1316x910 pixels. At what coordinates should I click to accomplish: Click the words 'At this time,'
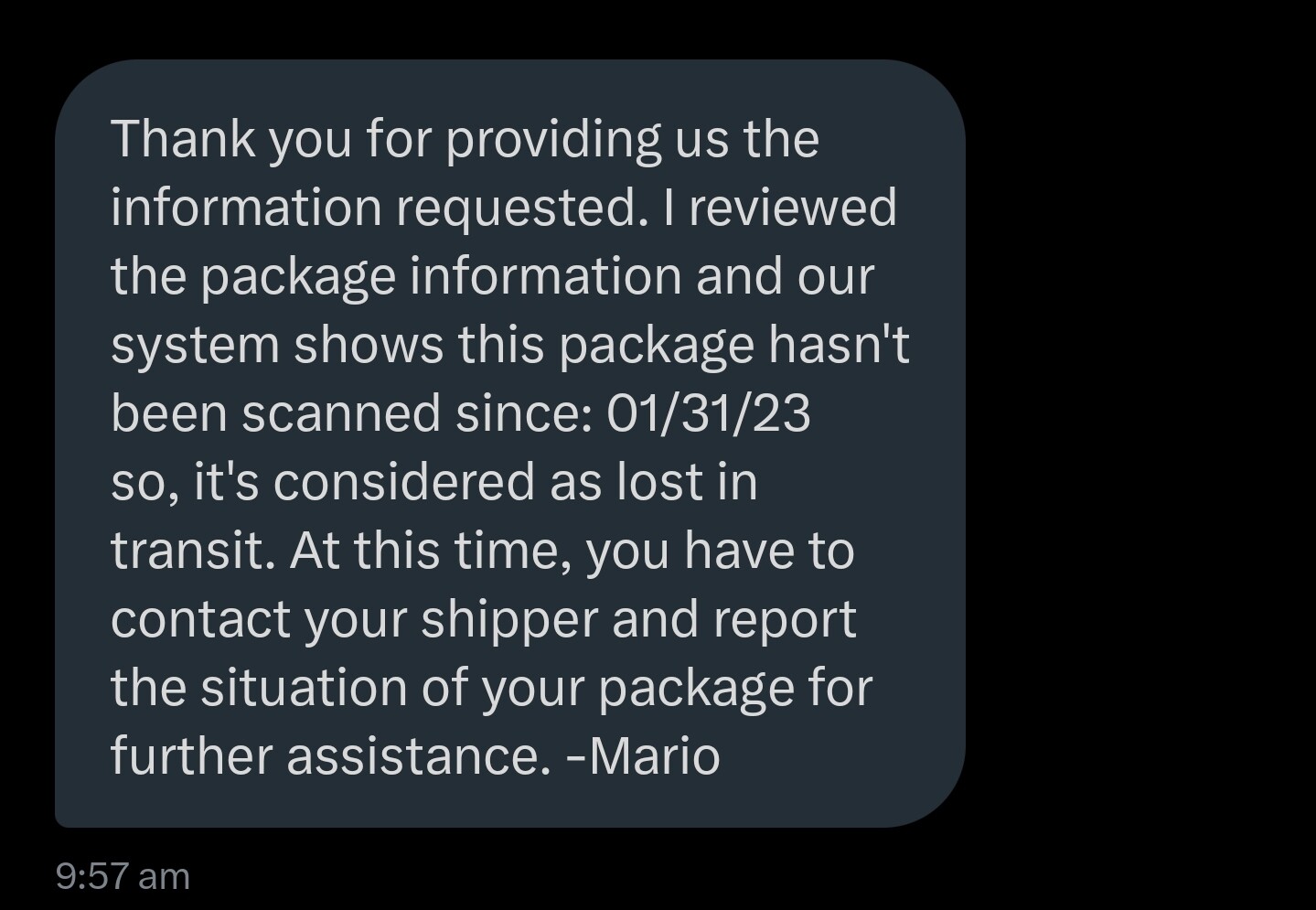(431, 551)
